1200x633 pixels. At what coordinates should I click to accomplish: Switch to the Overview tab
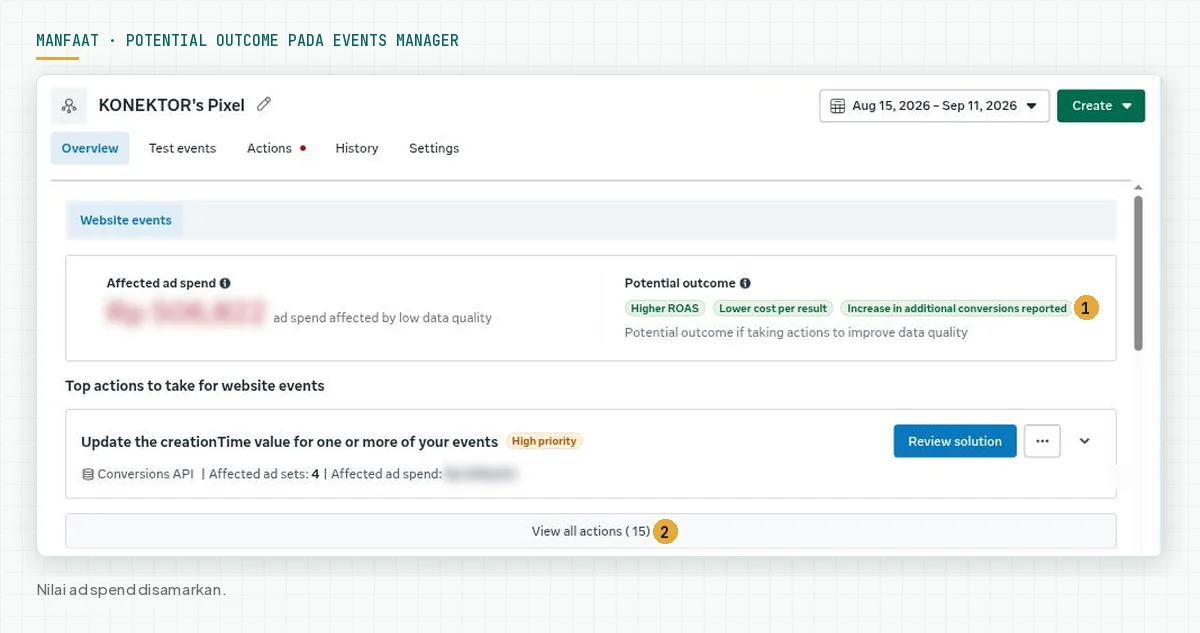coord(90,148)
